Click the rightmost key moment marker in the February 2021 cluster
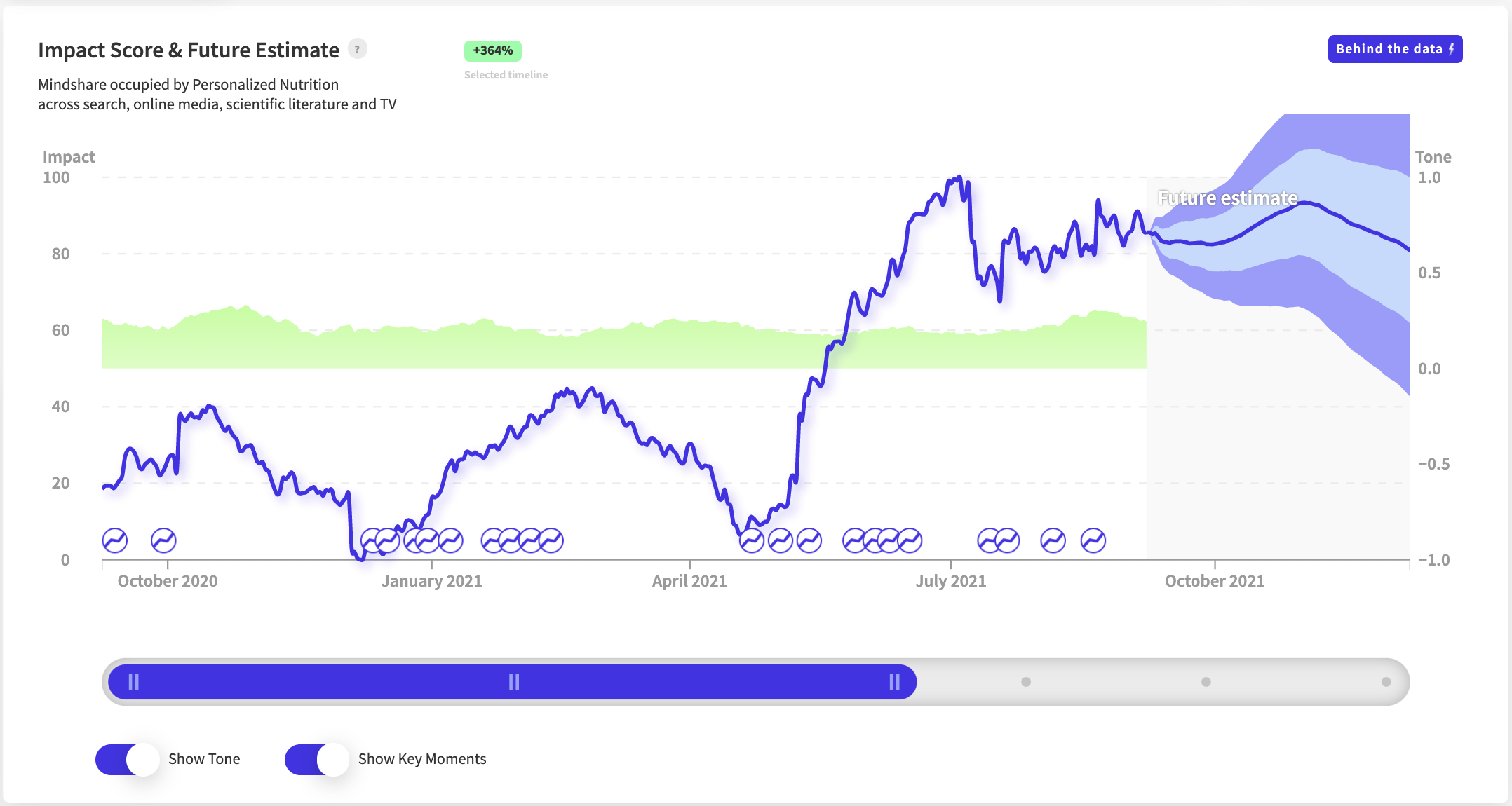Viewport: 1512px width, 806px height. [551, 540]
